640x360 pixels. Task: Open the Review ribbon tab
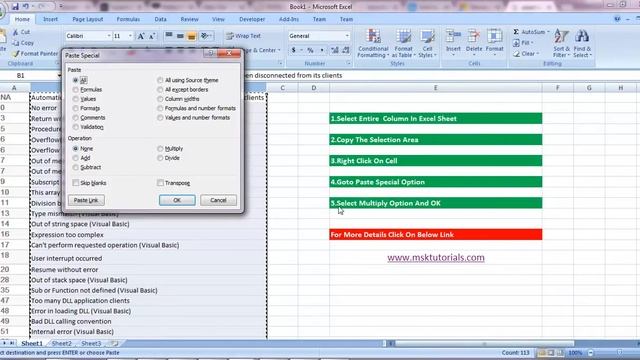[x=189, y=19]
